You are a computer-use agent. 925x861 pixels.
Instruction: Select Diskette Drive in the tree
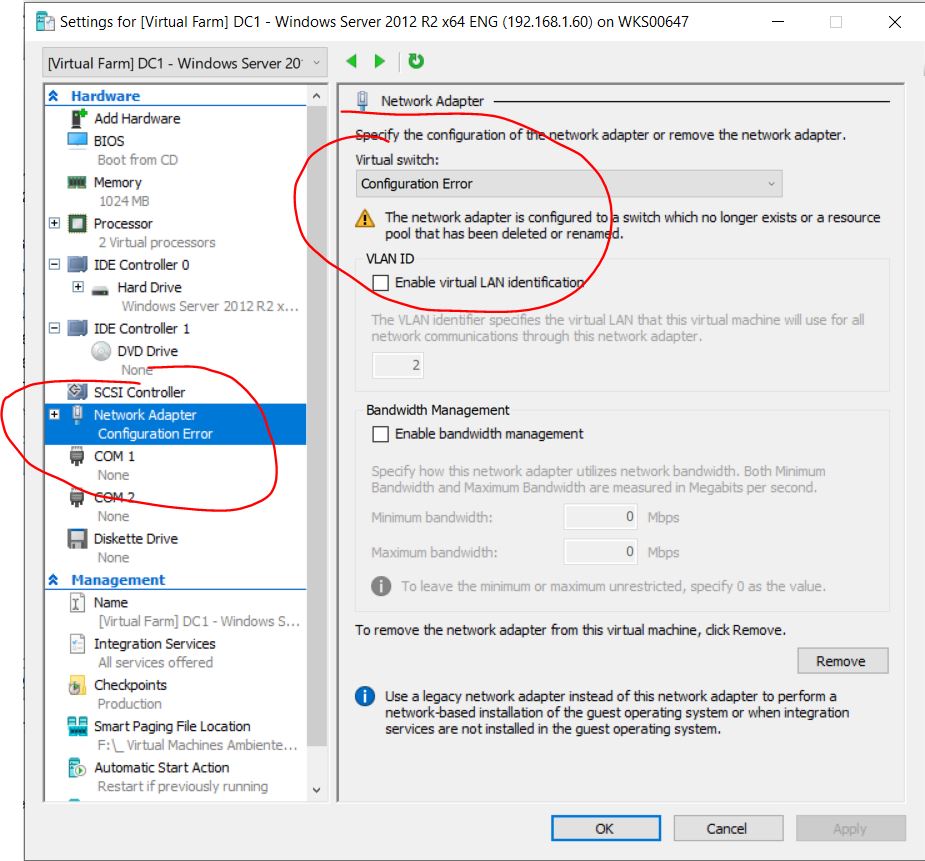[x=136, y=538]
